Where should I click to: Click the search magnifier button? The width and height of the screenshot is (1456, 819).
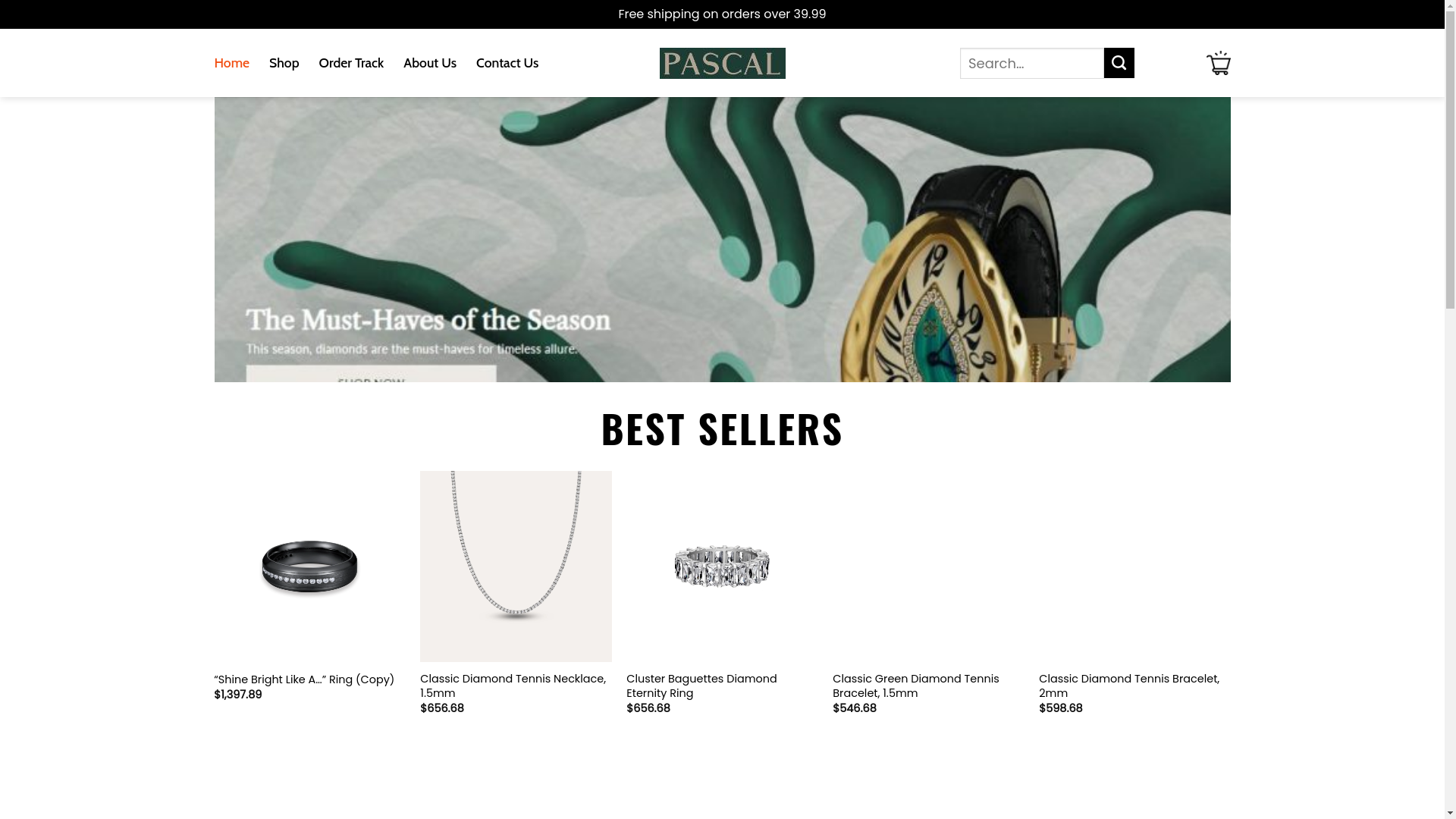tap(1119, 63)
